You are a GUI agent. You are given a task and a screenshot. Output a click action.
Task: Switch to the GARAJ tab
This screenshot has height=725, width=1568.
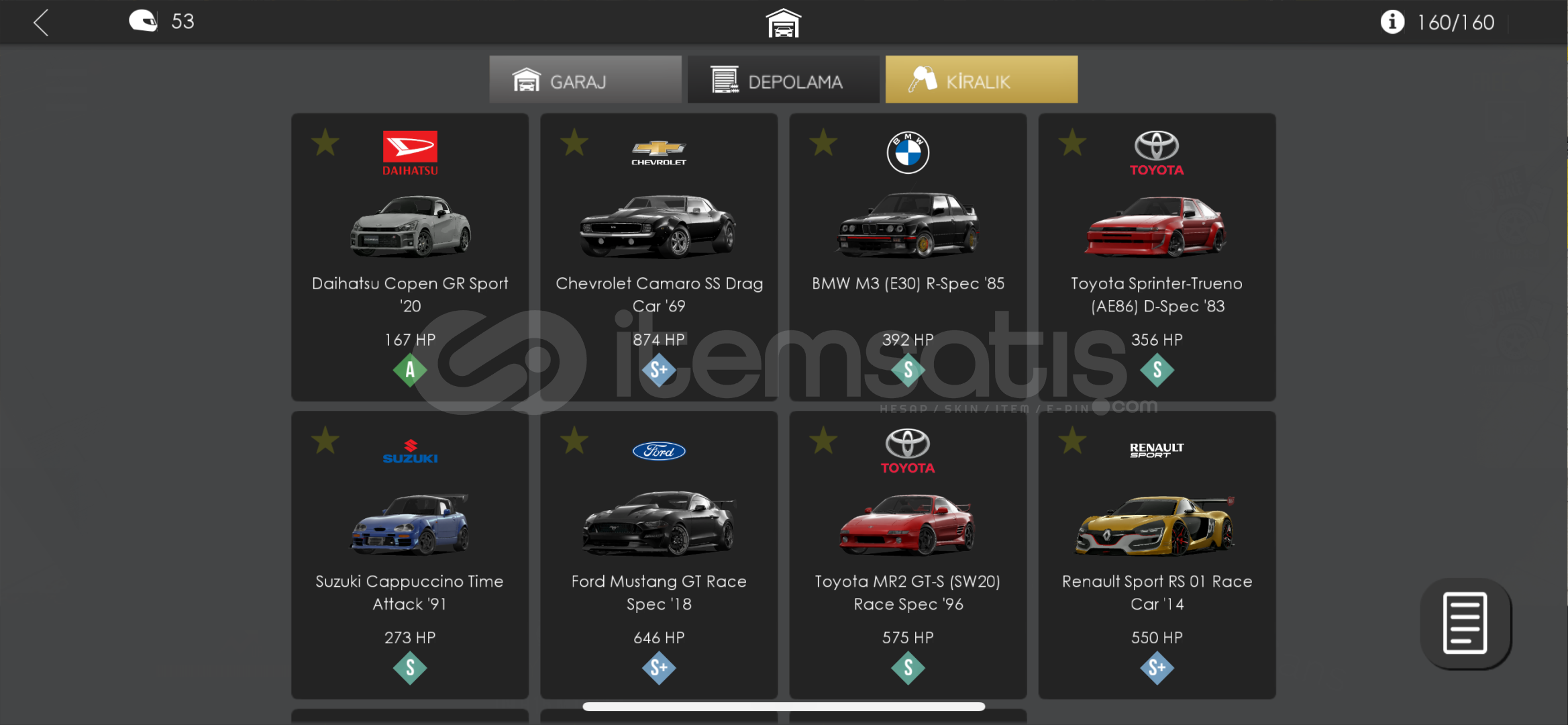coord(585,80)
